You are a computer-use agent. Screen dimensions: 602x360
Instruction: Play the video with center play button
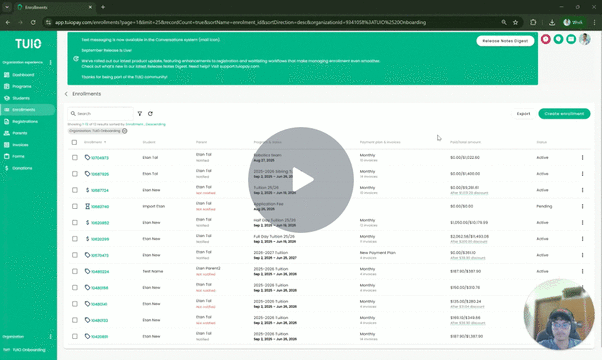click(x=301, y=180)
